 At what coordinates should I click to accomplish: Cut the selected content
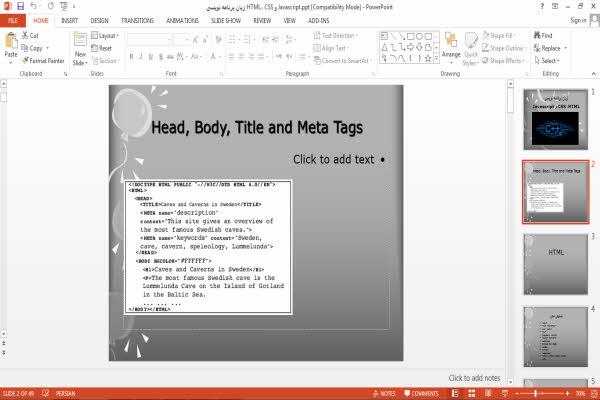(x=30, y=36)
